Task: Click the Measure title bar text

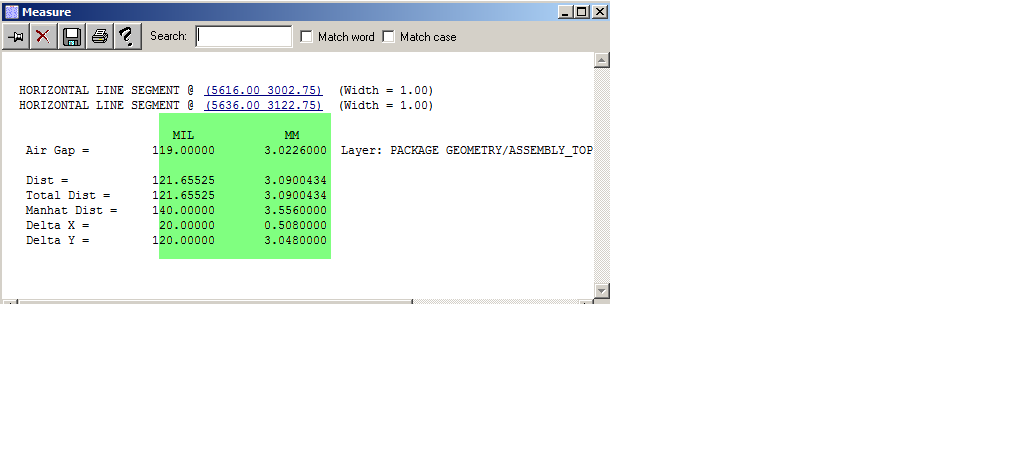Action: pyautogui.click(x=46, y=12)
